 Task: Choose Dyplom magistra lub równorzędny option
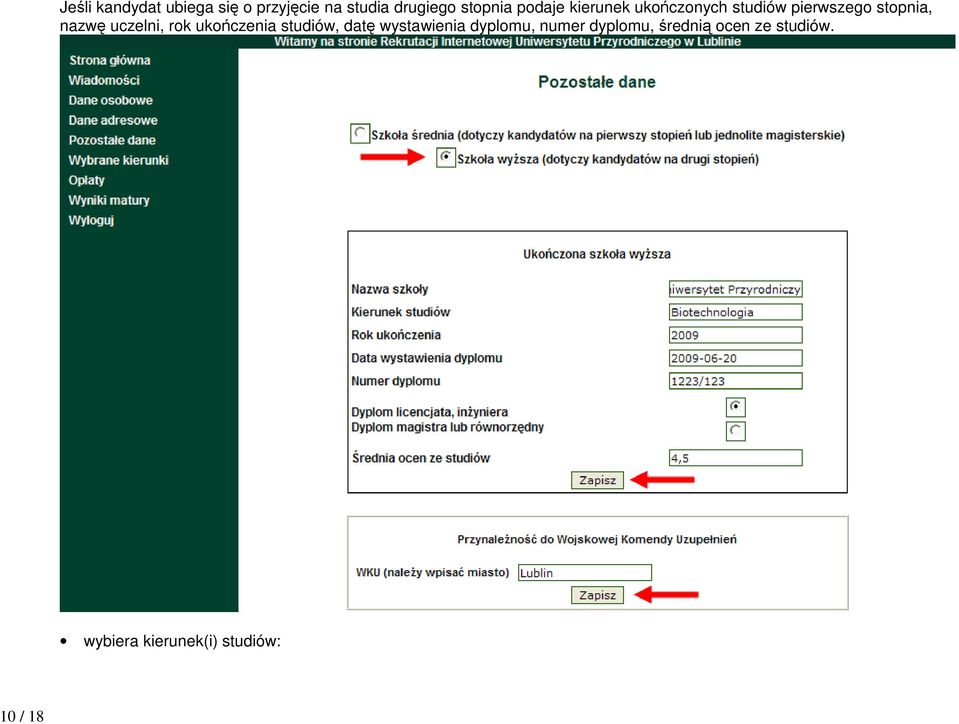coord(736,431)
